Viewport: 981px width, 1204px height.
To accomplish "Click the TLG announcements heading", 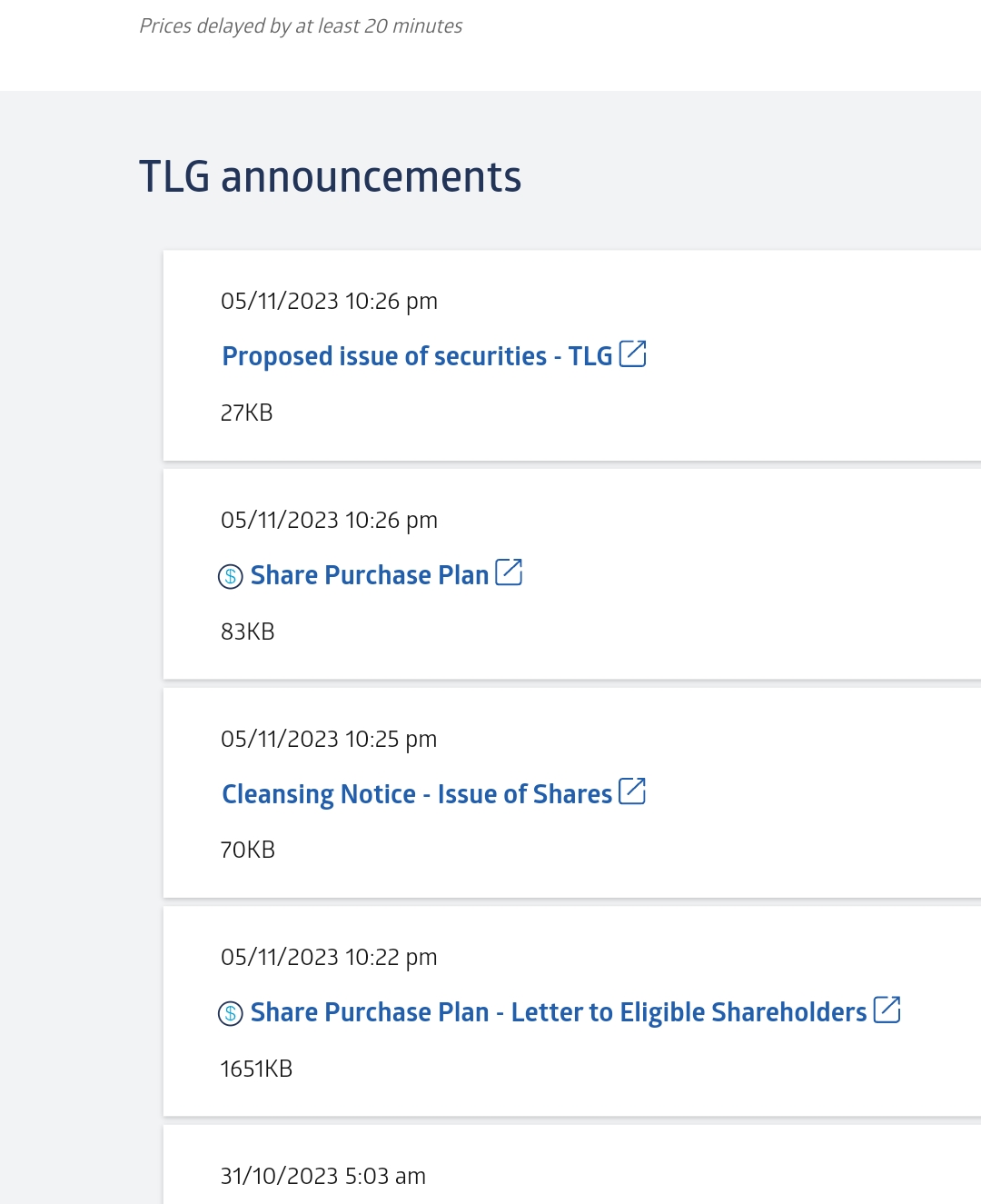I will click(330, 176).
